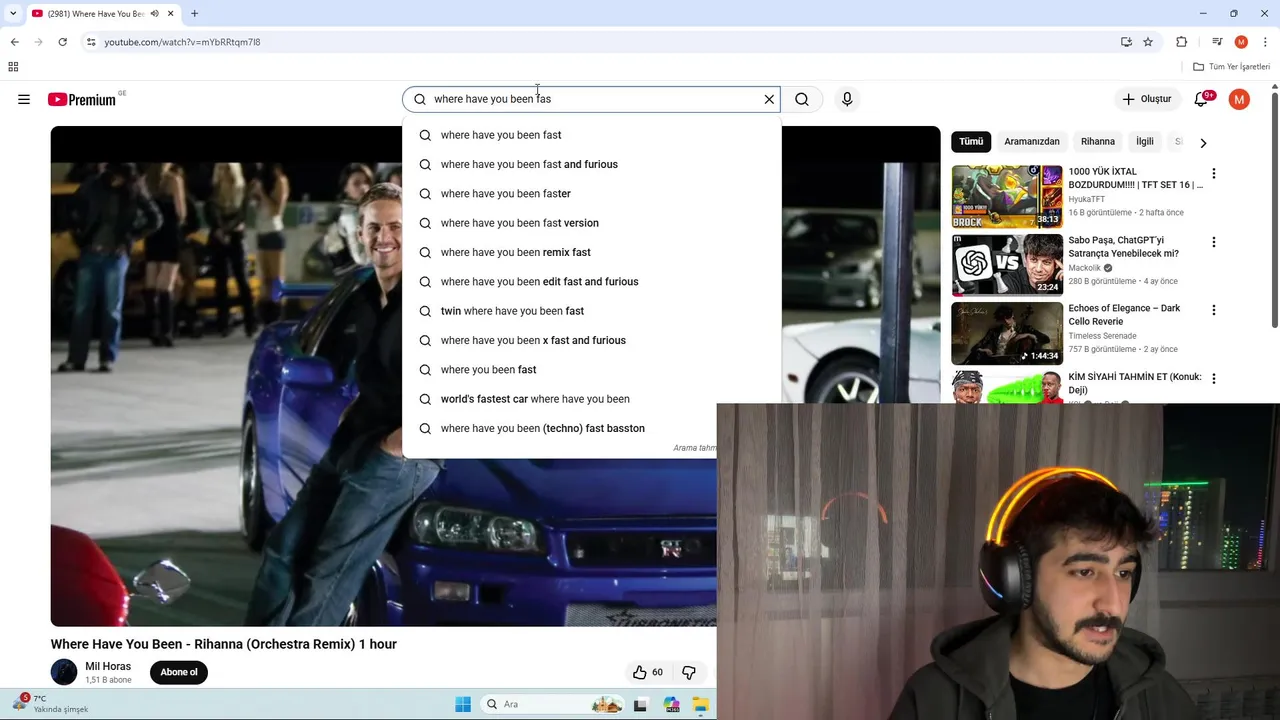Choose suggestion 'where have you been fast and furious'
The image size is (1280, 720).
(591, 164)
